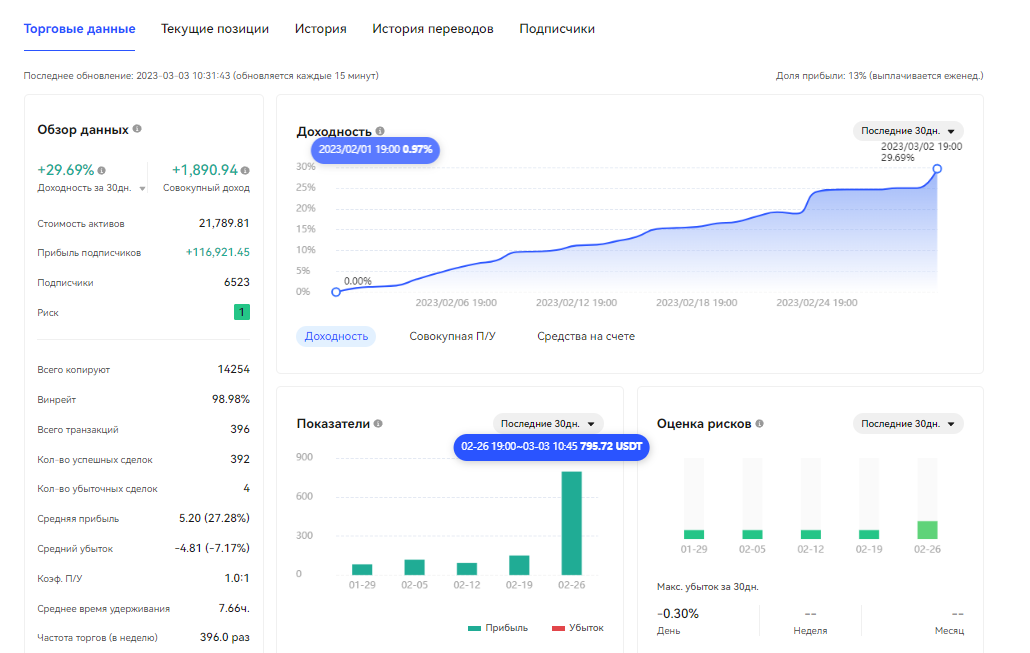Select Совокупная П/У chart mode
The width and height of the screenshot is (1030, 653).
(452, 336)
